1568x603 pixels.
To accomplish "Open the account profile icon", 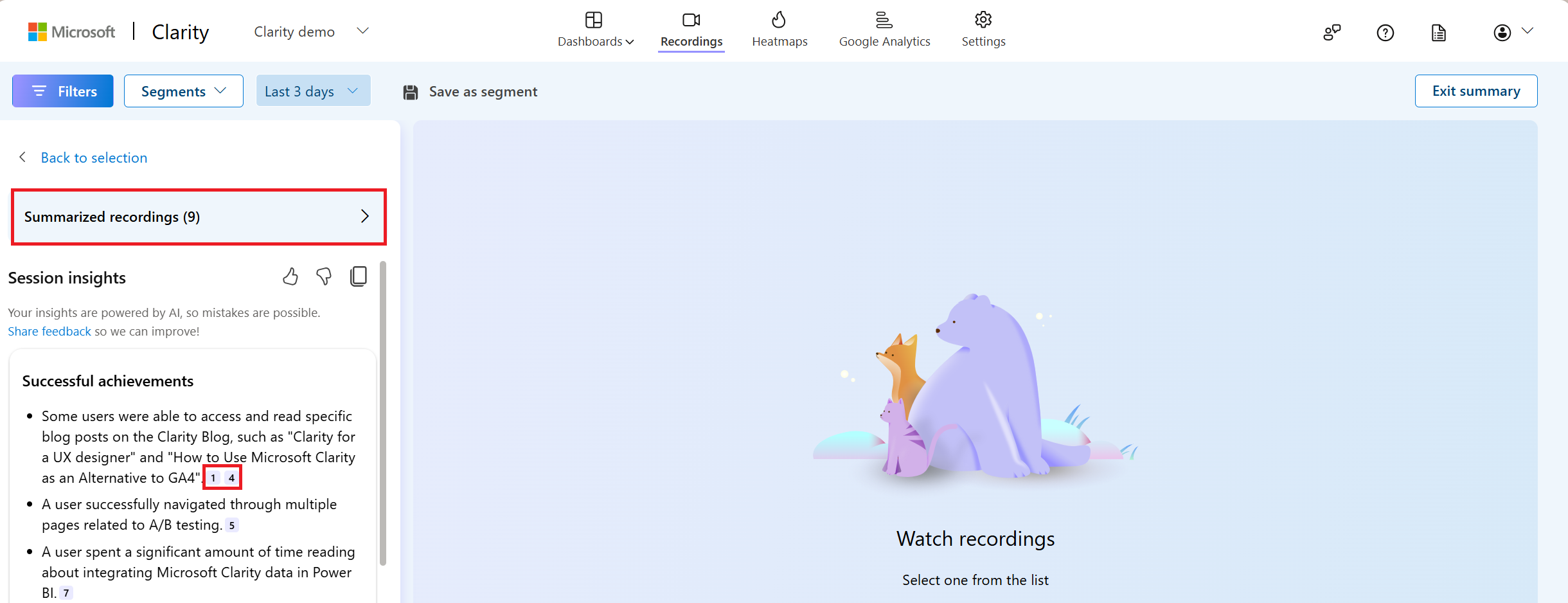I will click(x=1502, y=32).
